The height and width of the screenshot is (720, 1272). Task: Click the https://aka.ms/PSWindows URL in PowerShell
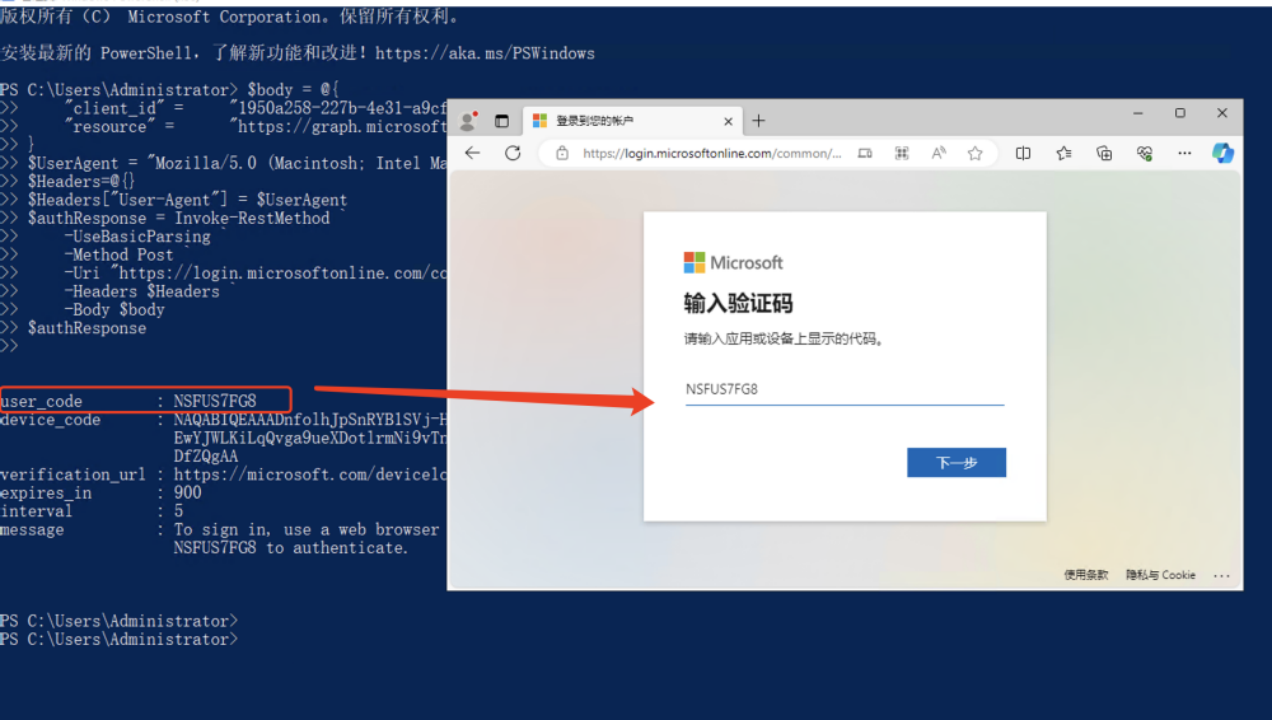[485, 53]
